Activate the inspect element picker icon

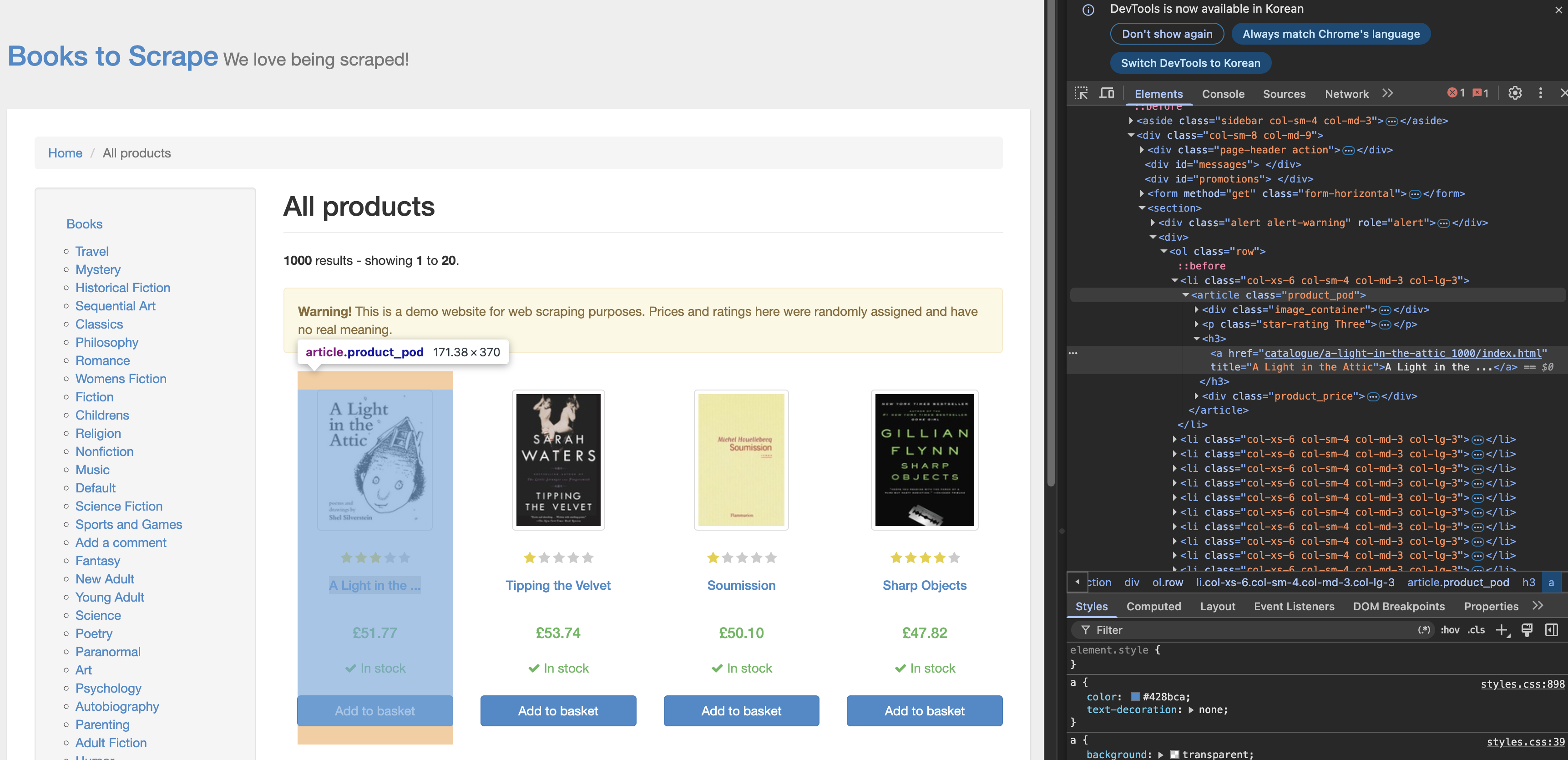click(1081, 93)
